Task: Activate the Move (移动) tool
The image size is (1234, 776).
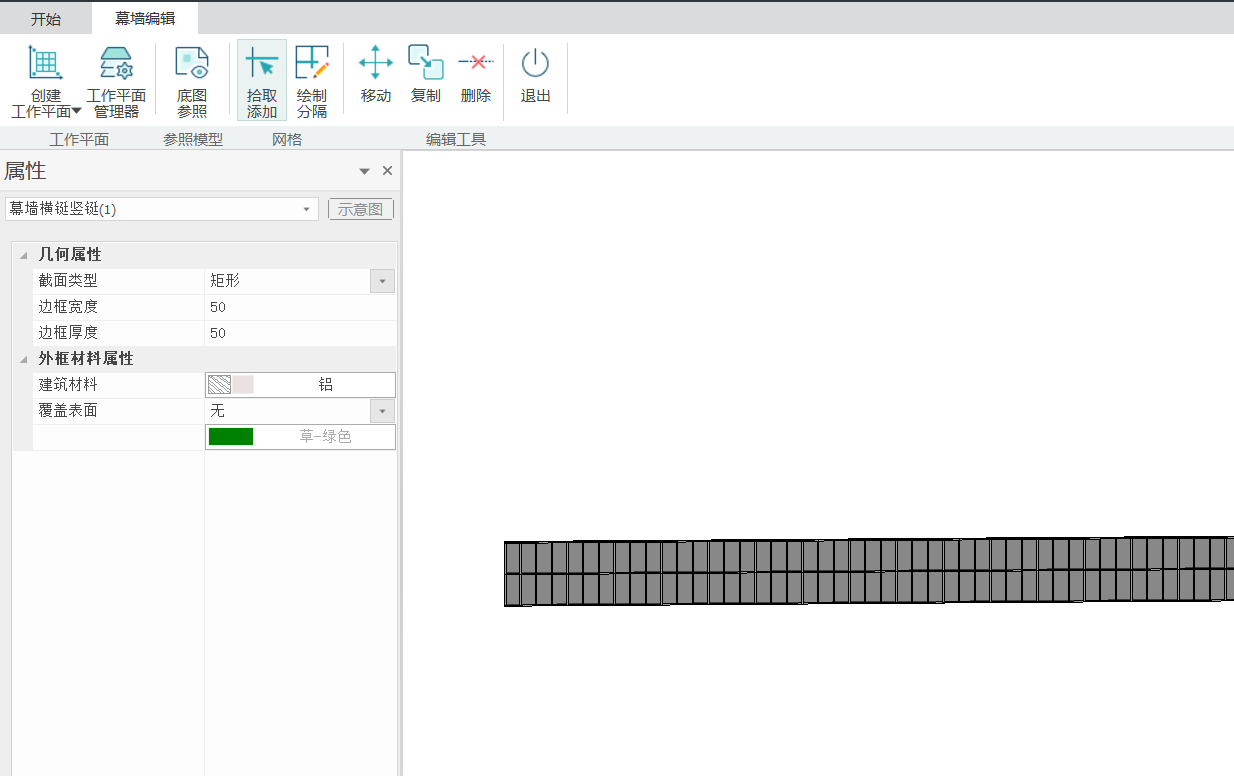Action: click(x=376, y=64)
